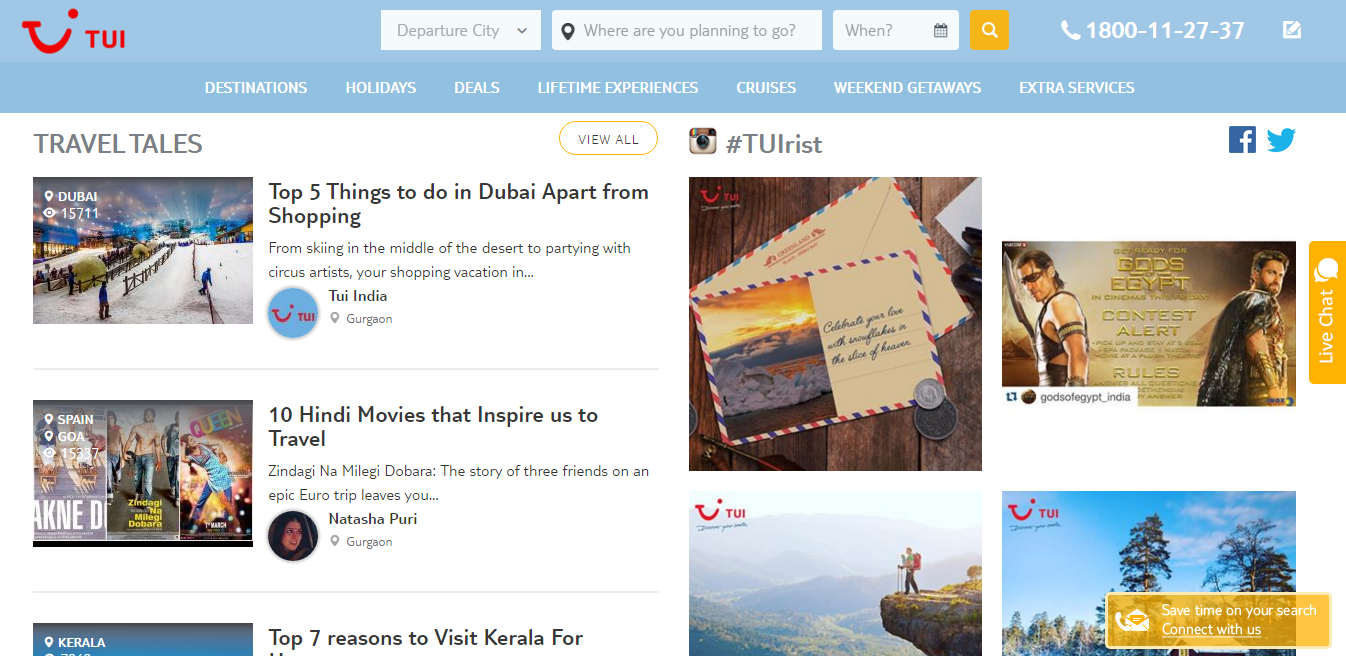Open the Twitter bird icon
1346x656 pixels.
[1281, 140]
